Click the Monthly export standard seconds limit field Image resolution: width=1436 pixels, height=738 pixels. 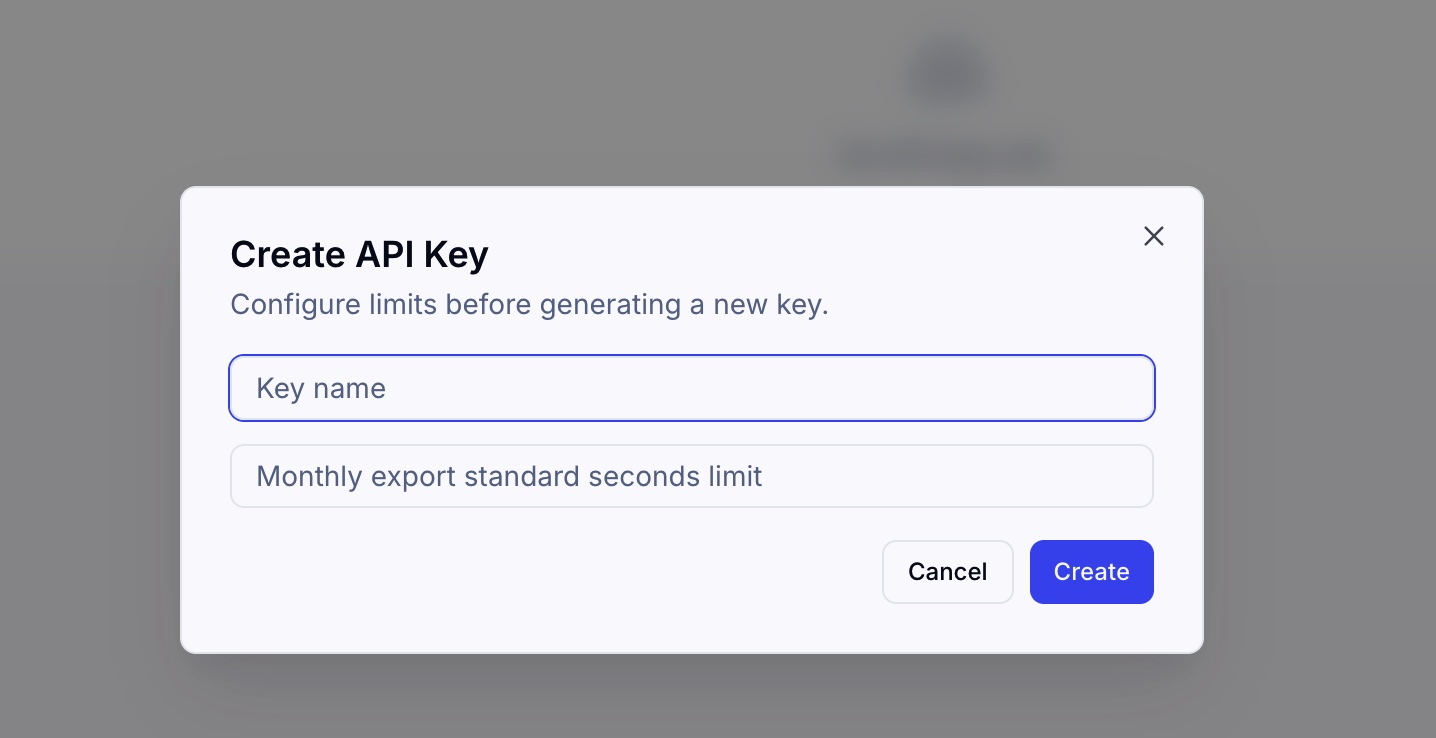click(692, 476)
